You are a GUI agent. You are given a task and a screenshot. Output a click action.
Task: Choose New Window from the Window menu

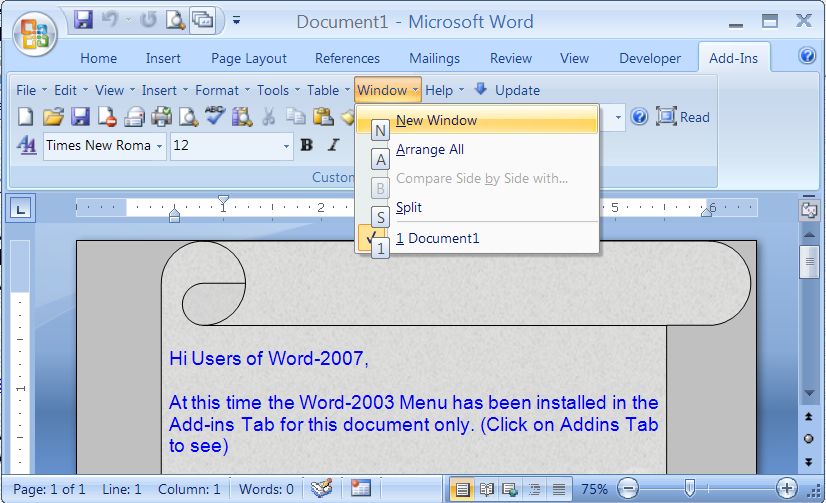click(477, 120)
